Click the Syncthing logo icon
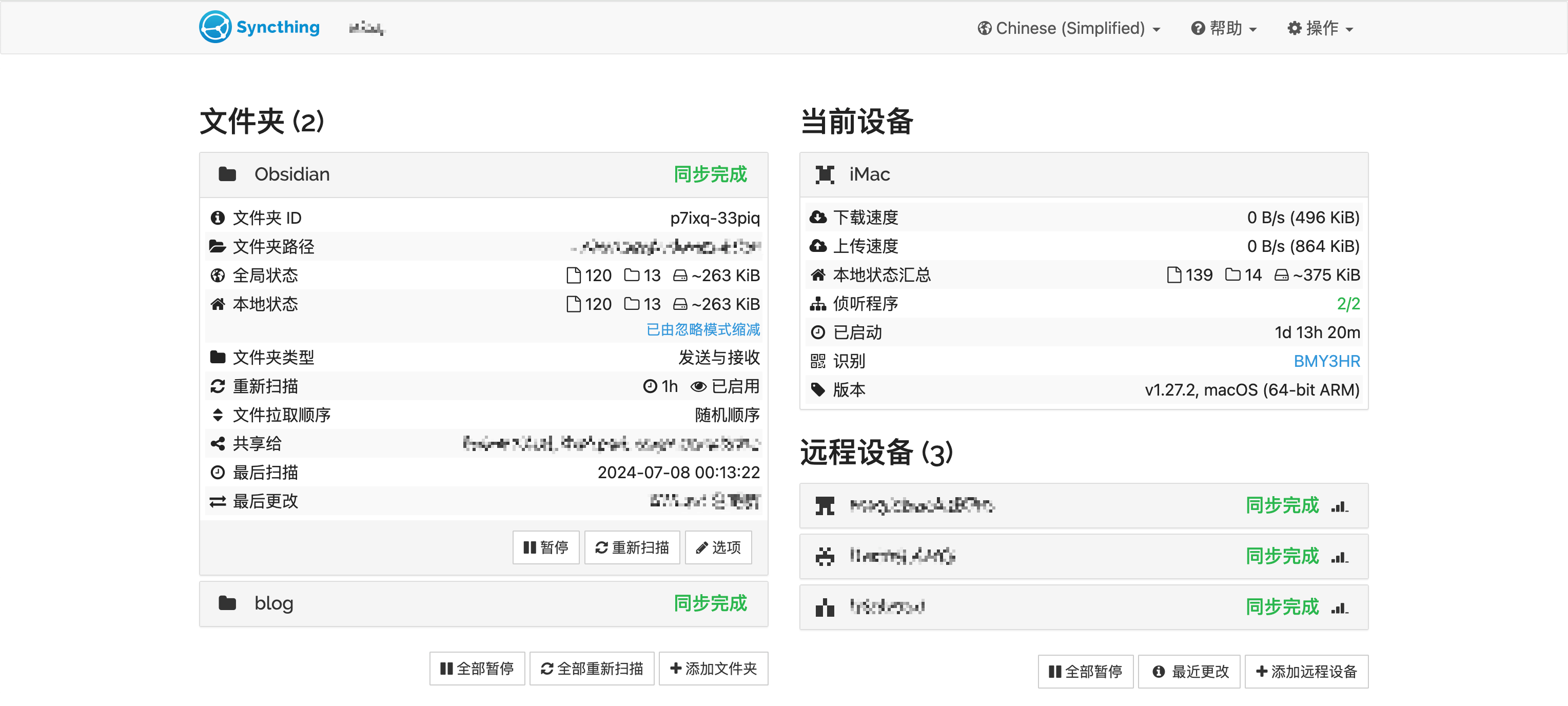Image resolution: width=1568 pixels, height=706 pixels. [215, 27]
